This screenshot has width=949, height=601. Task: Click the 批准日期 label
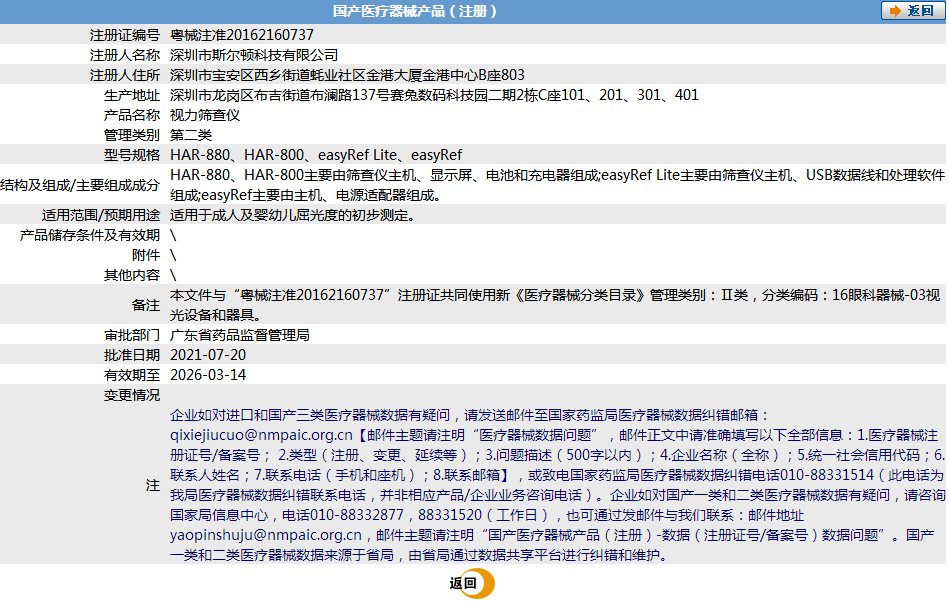coord(132,355)
